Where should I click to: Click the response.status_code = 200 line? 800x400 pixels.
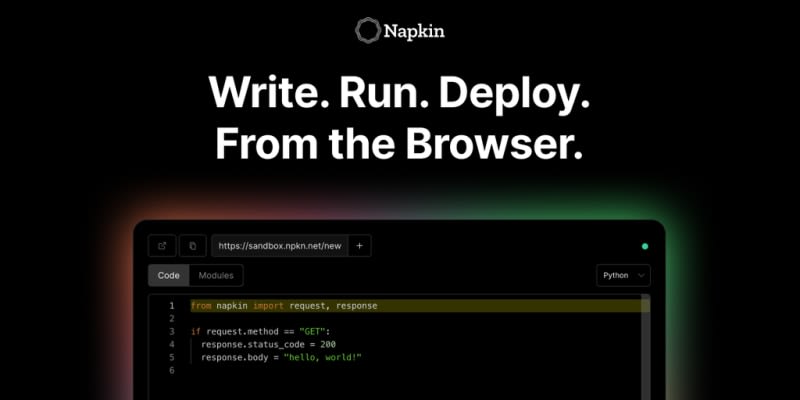(268, 344)
